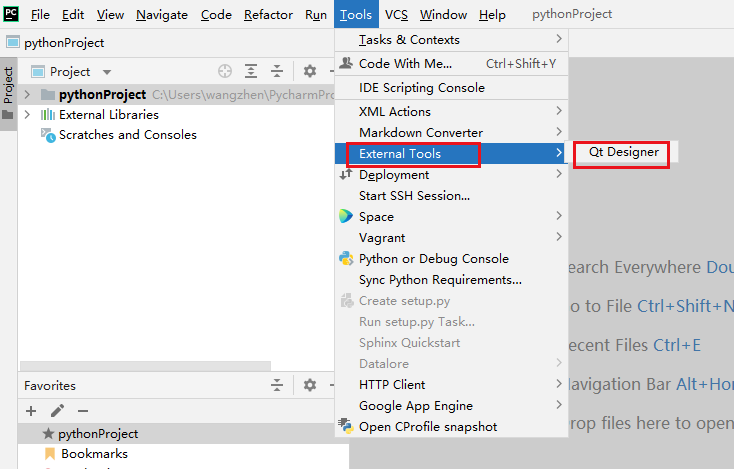734x469 pixels.
Task: Click the Deployment arrows icon
Action: click(x=346, y=175)
